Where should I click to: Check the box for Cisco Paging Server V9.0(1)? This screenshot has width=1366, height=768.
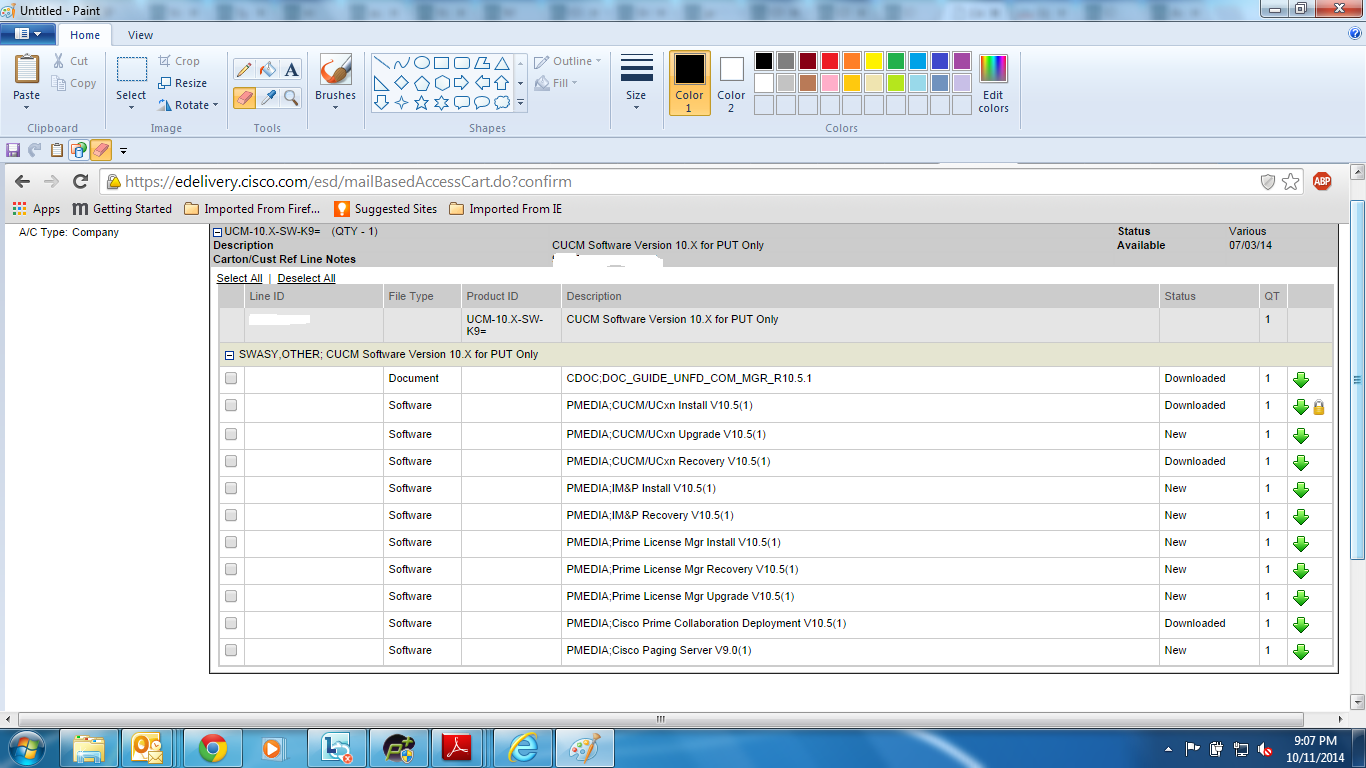[x=231, y=650]
